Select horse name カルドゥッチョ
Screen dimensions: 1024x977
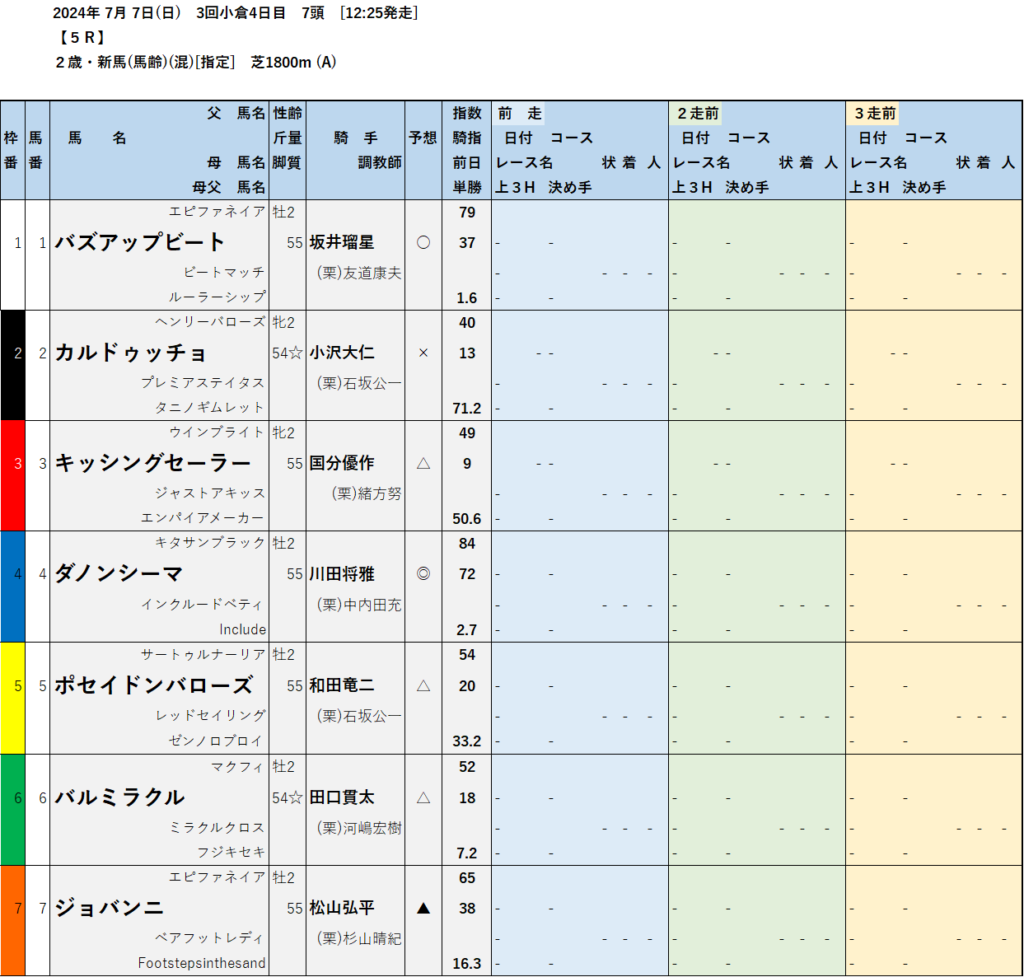[x=131, y=353]
